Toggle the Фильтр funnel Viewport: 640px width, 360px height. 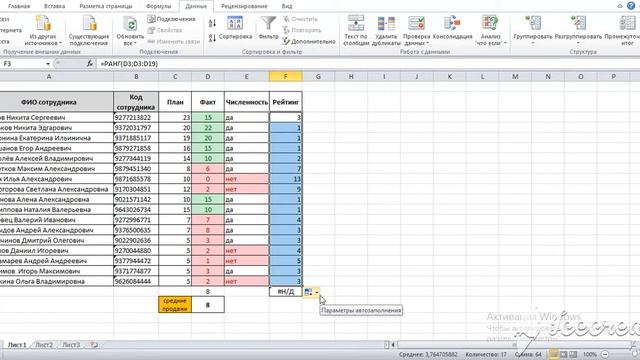268,28
